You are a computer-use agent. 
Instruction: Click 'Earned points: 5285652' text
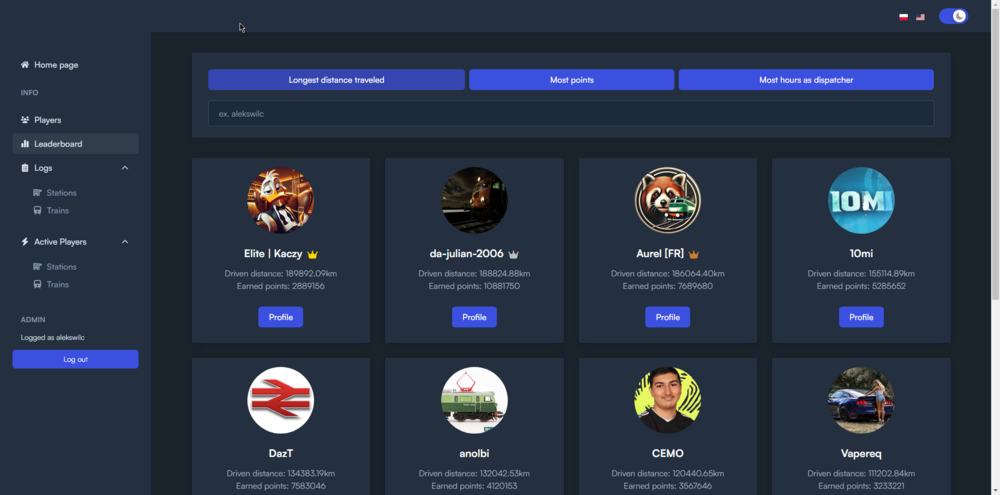tap(862, 286)
